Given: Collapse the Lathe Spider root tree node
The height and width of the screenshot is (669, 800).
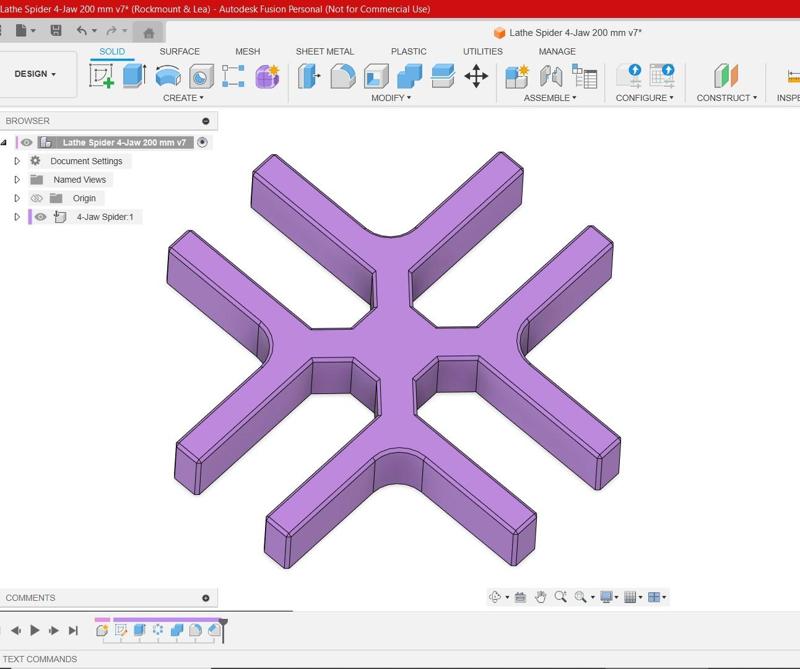Looking at the screenshot, I should pos(4,142).
